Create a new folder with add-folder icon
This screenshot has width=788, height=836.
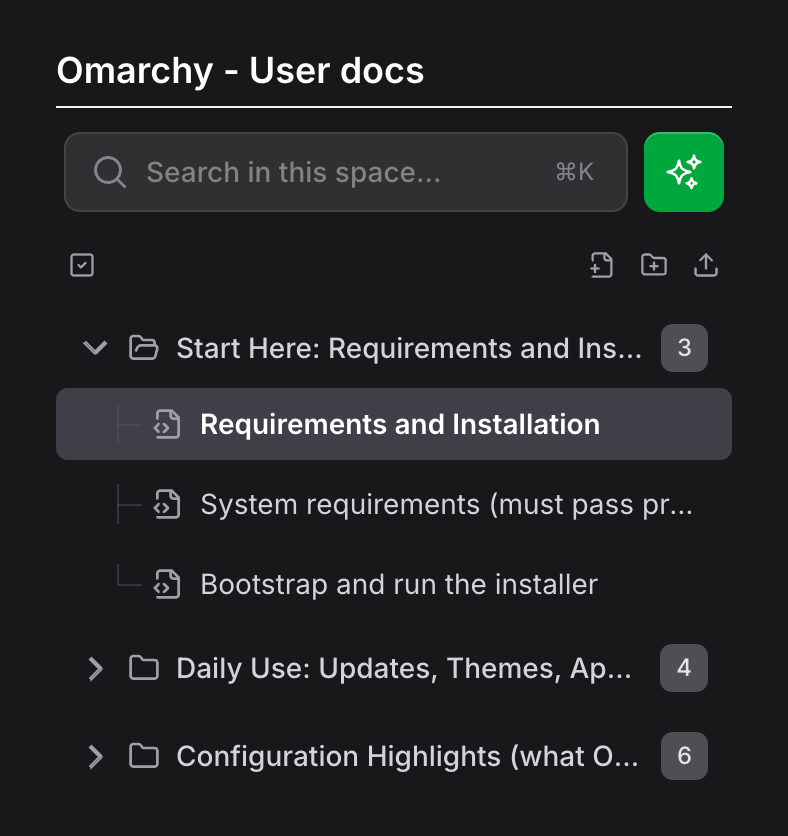(654, 264)
